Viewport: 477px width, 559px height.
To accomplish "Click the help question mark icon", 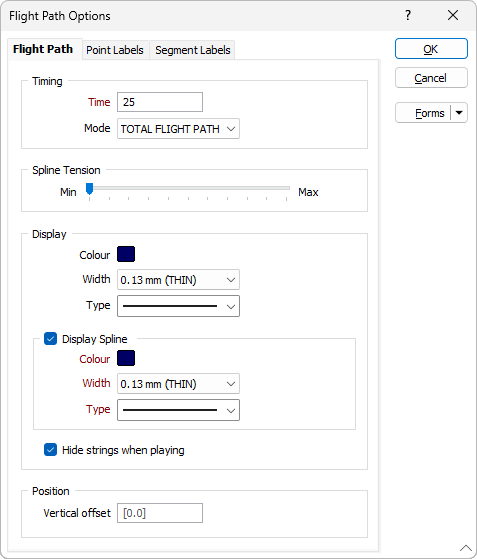I will [x=408, y=15].
